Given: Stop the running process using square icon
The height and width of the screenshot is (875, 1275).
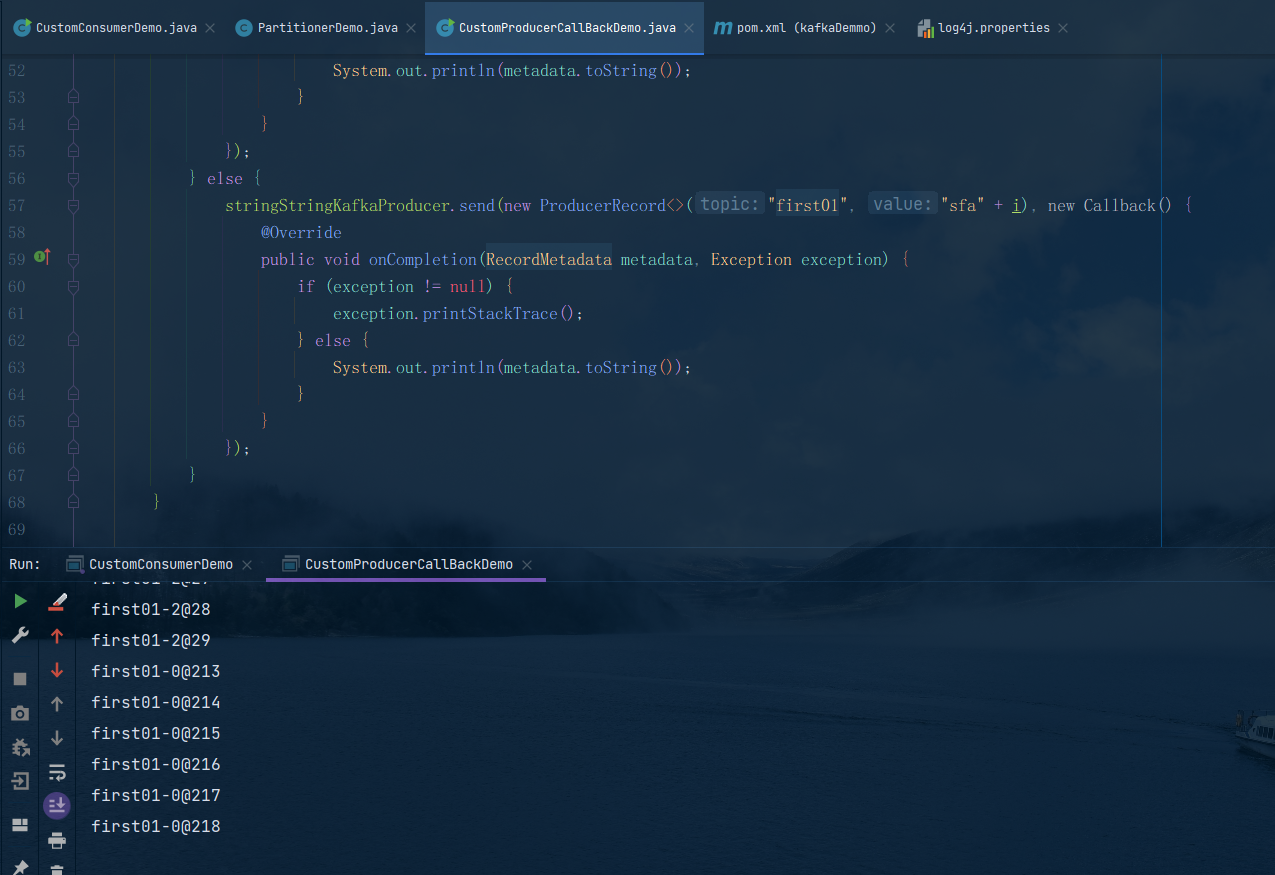Looking at the screenshot, I should [x=19, y=678].
